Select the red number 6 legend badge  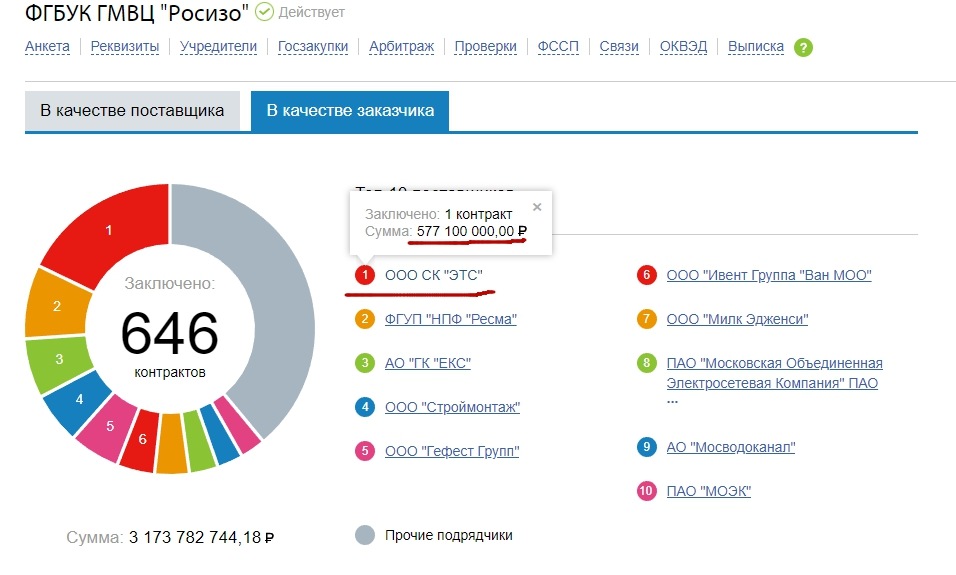click(646, 275)
